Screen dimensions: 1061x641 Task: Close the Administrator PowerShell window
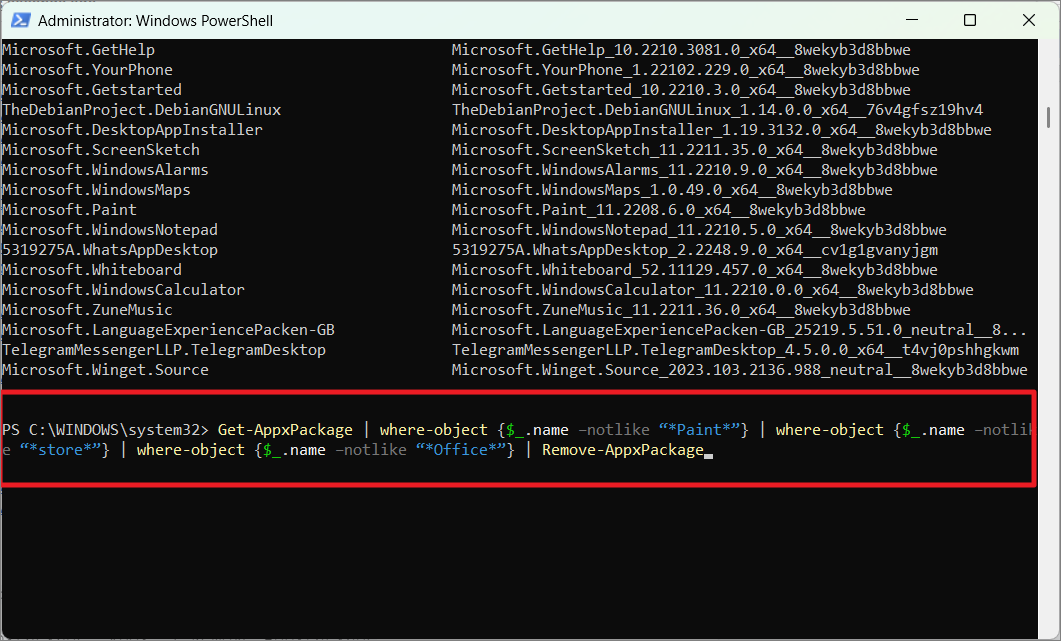1029,20
